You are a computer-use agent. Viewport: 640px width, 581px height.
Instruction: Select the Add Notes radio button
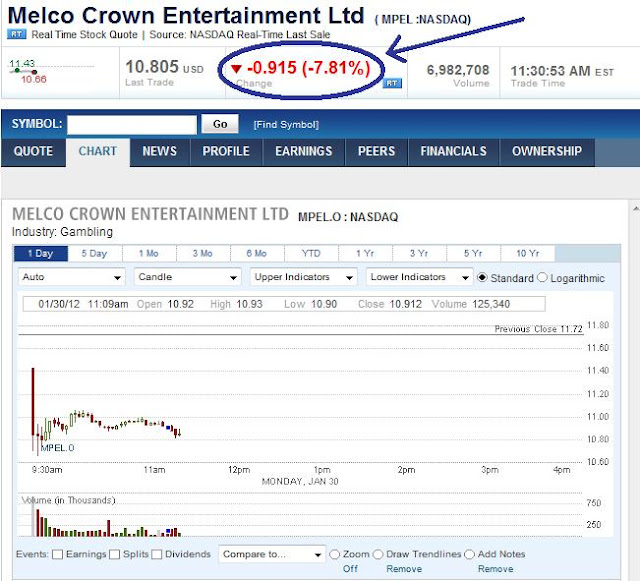coord(469,554)
